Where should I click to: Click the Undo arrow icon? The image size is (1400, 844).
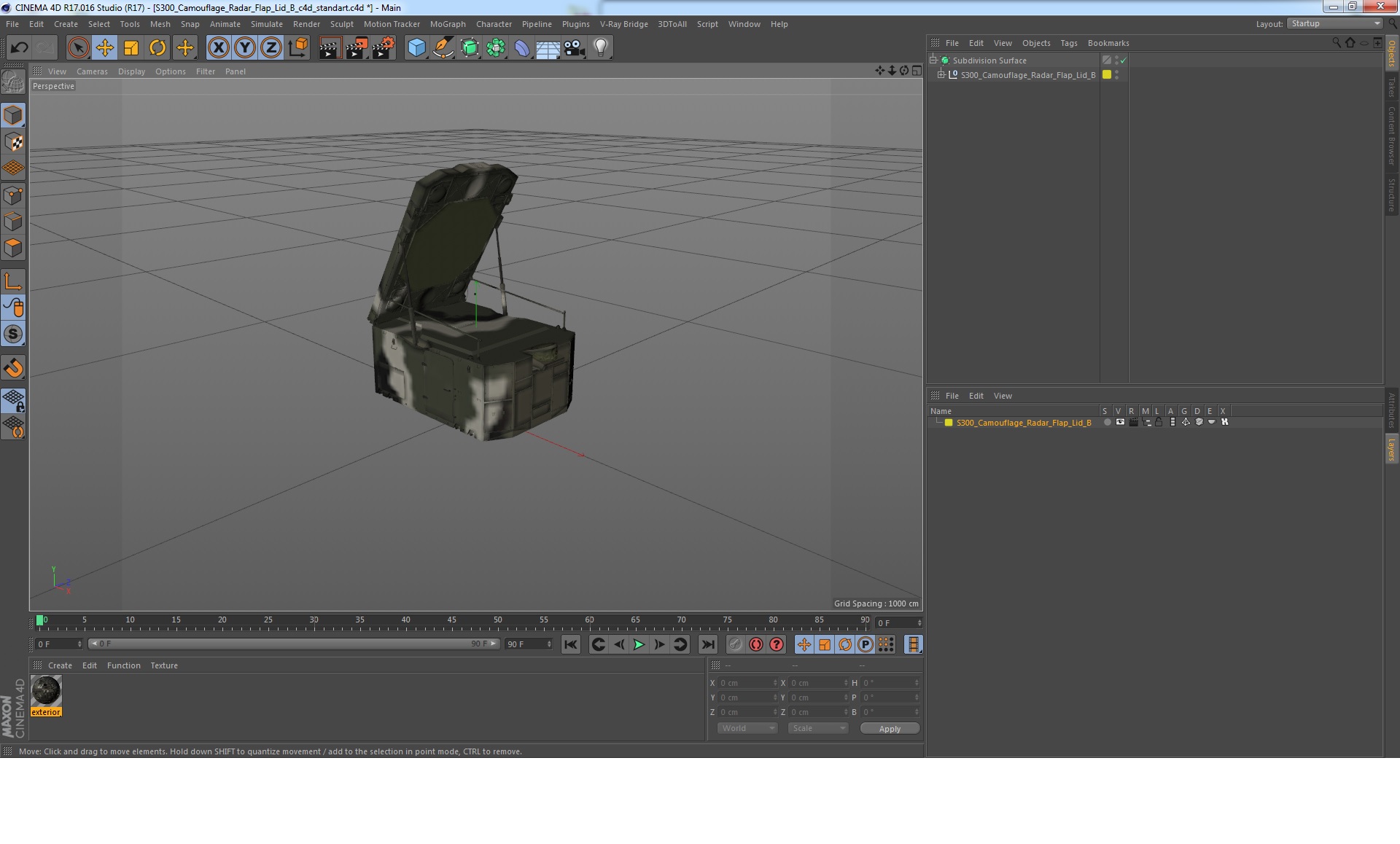point(19,48)
